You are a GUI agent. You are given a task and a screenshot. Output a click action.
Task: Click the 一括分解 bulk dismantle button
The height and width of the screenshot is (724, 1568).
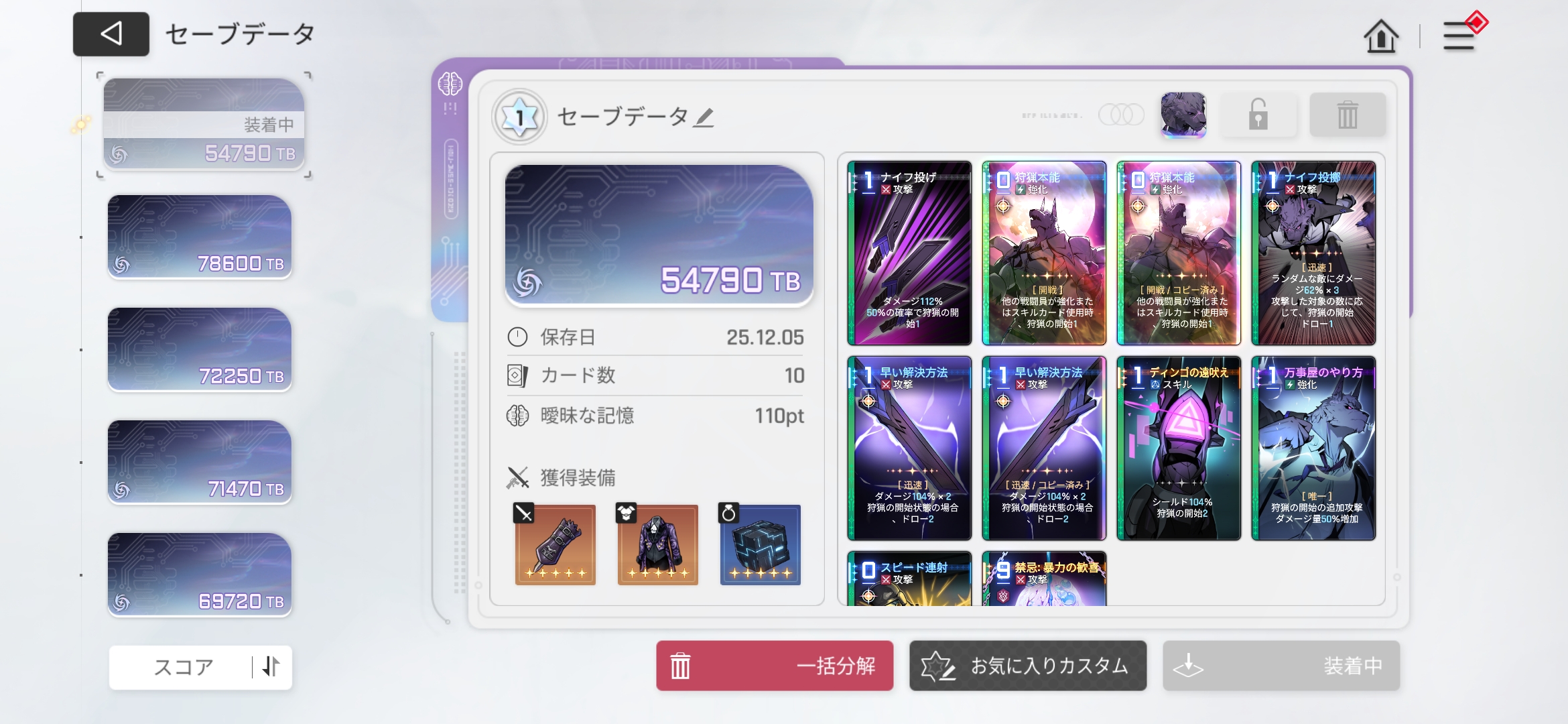pos(775,666)
